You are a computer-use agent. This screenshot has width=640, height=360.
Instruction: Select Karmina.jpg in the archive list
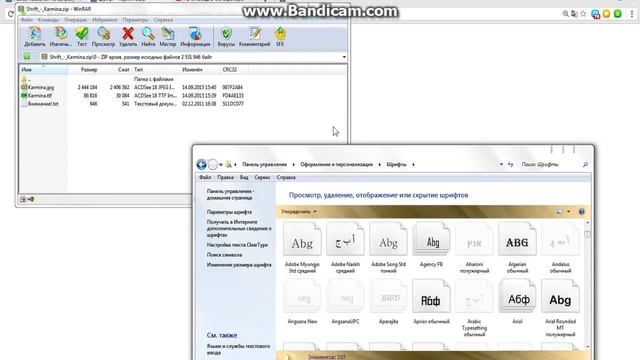click(133, 87)
